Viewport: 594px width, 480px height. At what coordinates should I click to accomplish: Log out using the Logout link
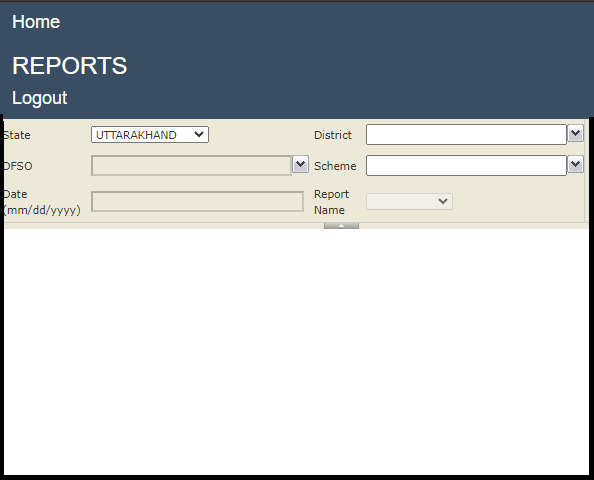pos(40,98)
